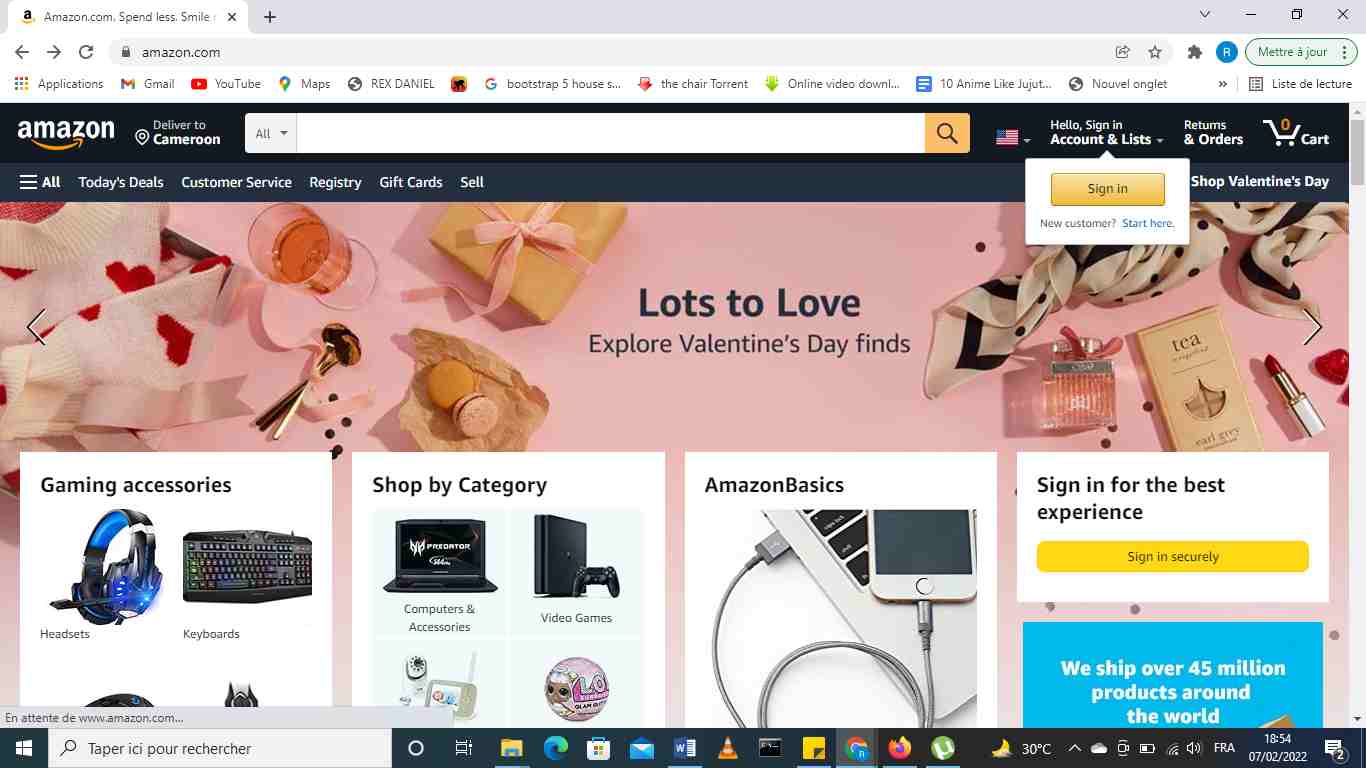Click the Amazon logo
Viewport: 1366px width, 768px height.
pos(66,133)
